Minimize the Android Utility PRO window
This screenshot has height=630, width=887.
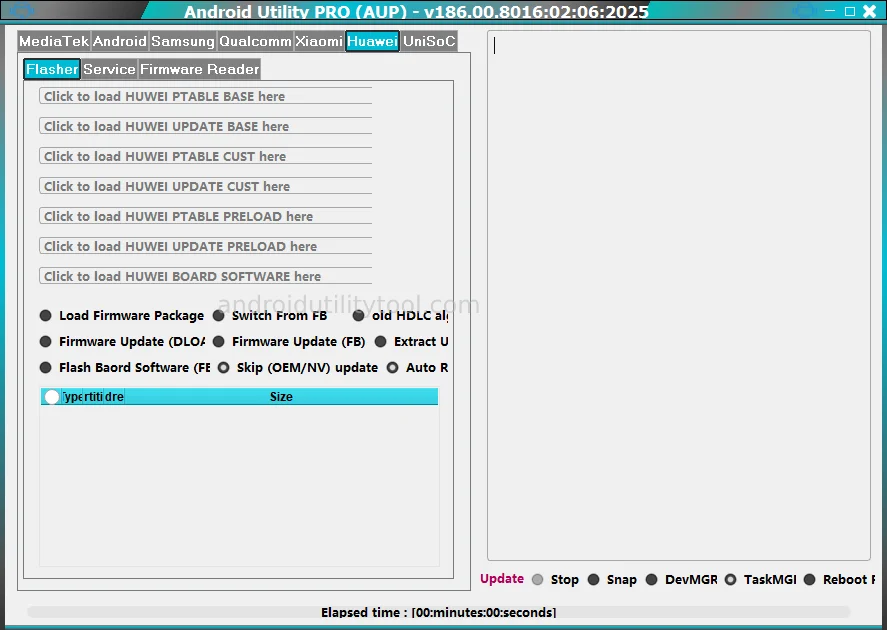click(830, 11)
